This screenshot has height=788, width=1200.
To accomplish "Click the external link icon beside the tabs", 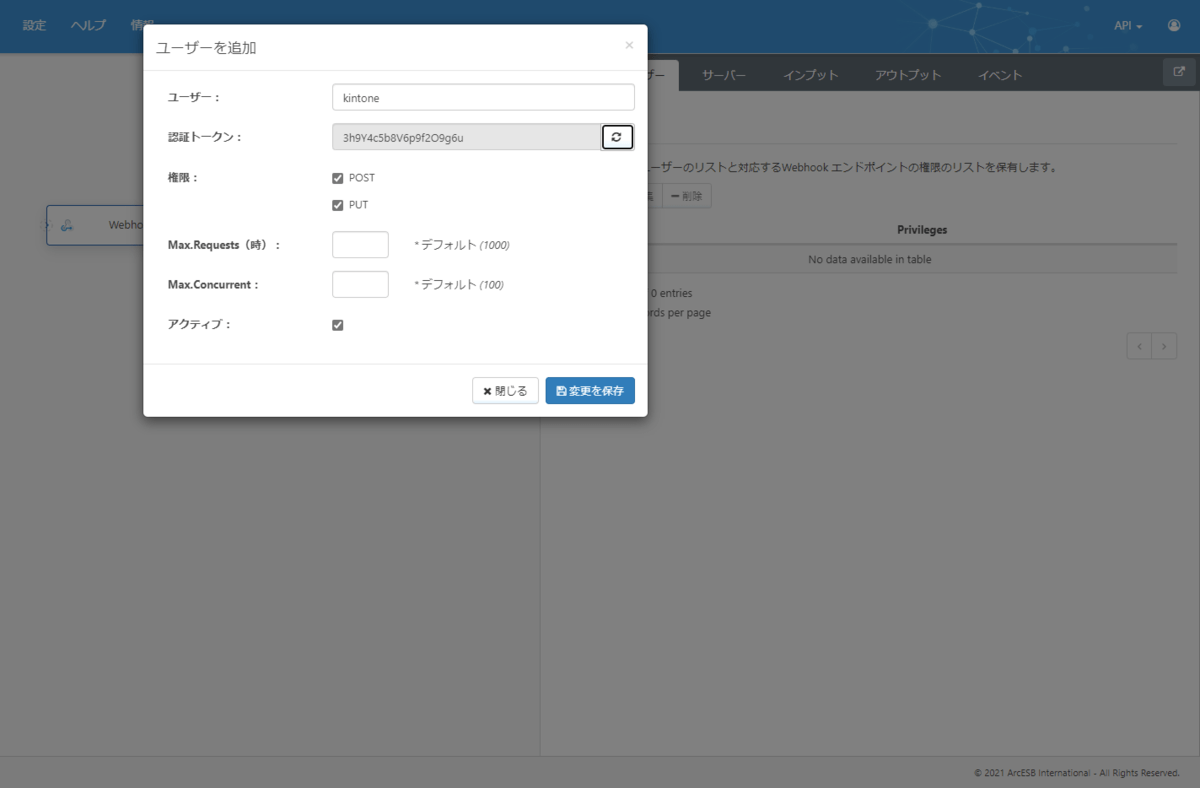I will pos(1178,72).
